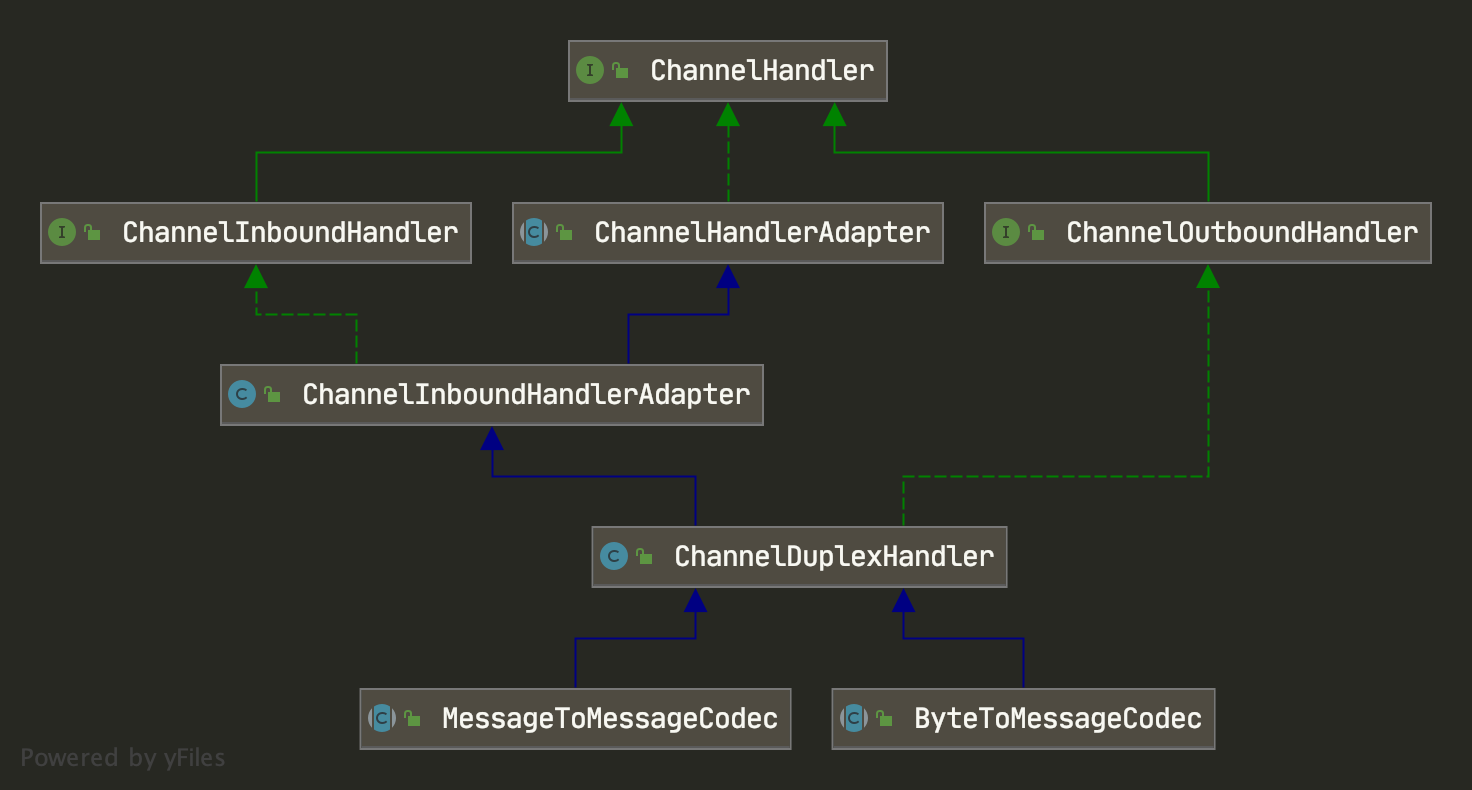Select the ChannelInboundHandler node label
The height and width of the screenshot is (790, 1472).
(x=290, y=233)
